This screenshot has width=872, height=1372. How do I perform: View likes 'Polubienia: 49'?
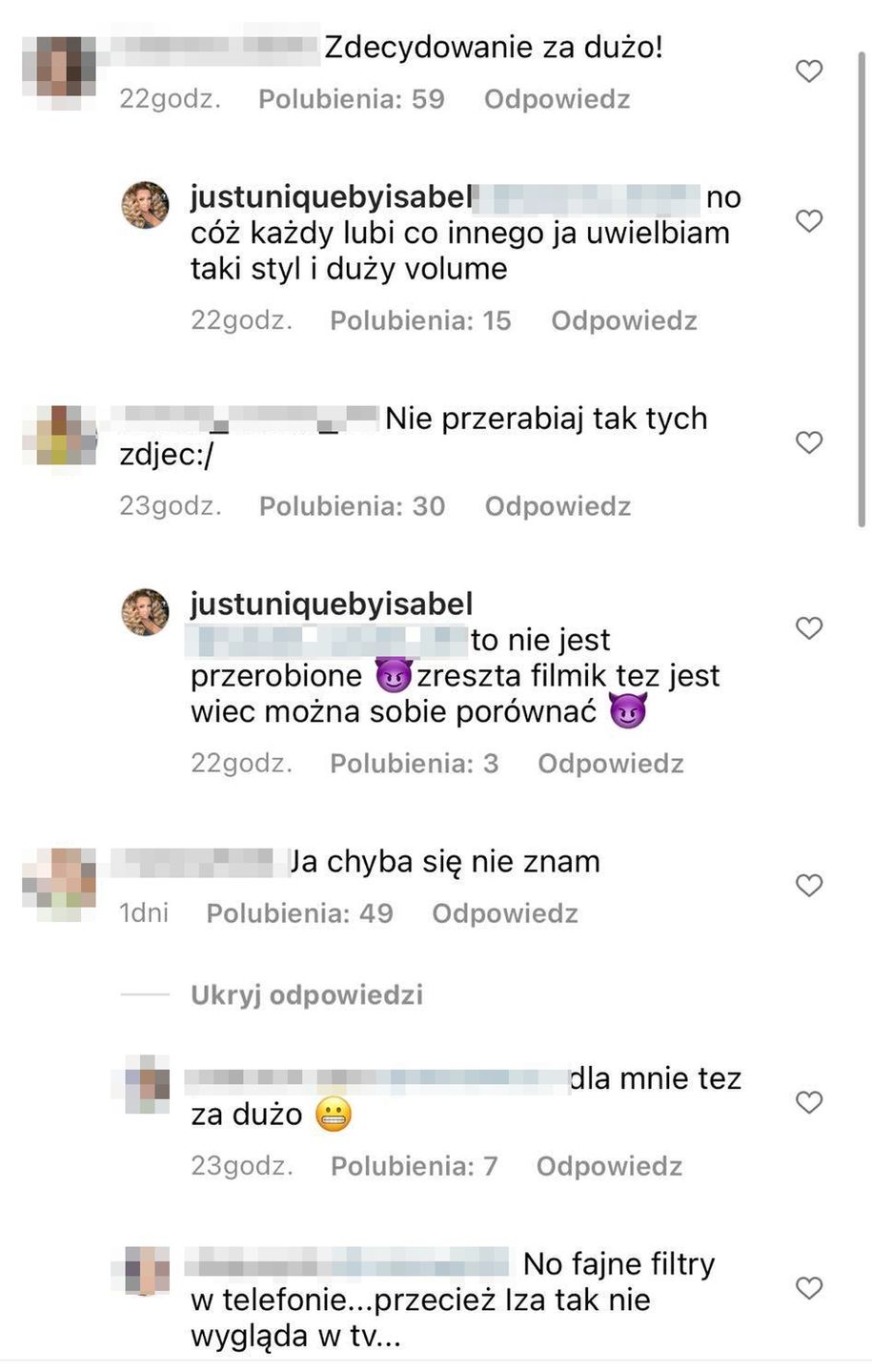300,913
